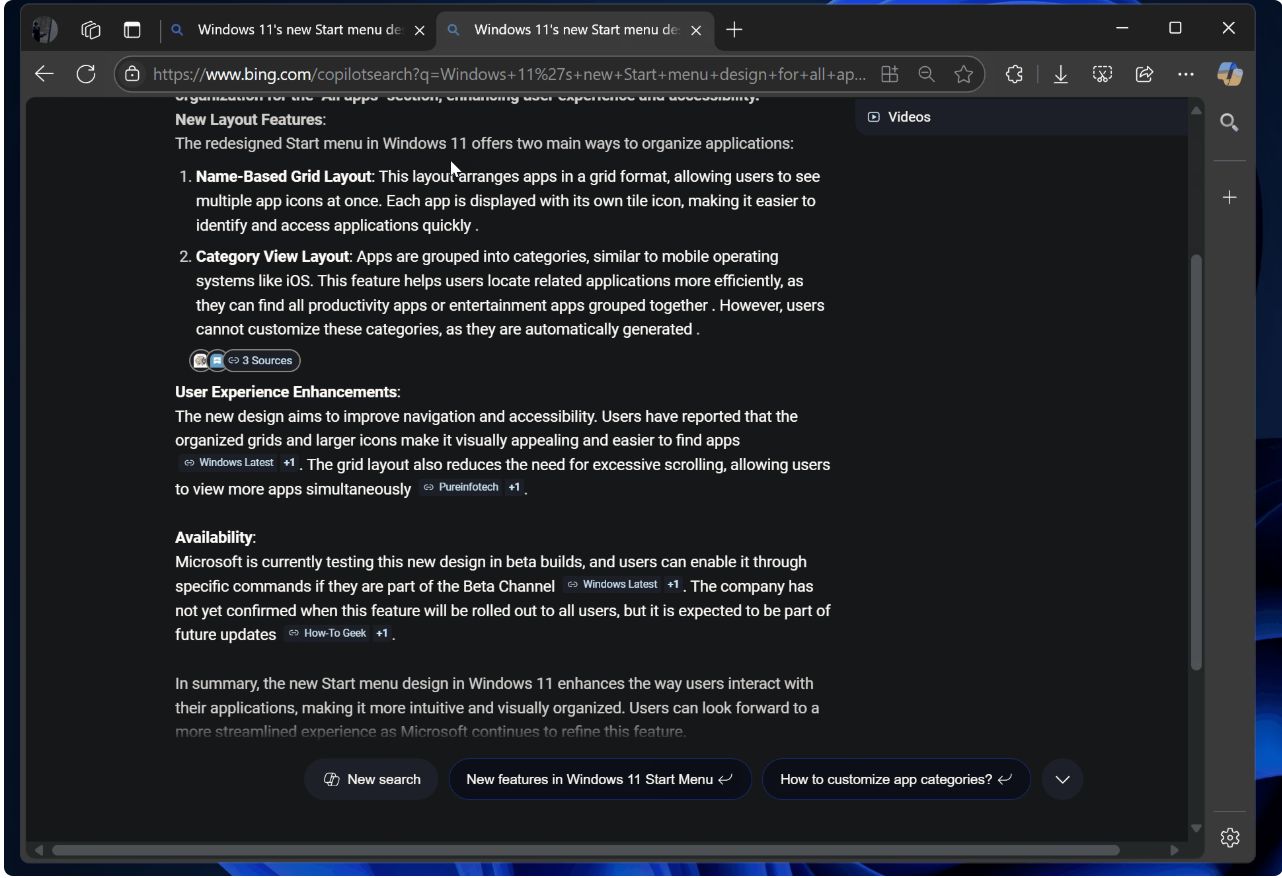
Task: Add this page to favorites with star
Action: click(963, 74)
